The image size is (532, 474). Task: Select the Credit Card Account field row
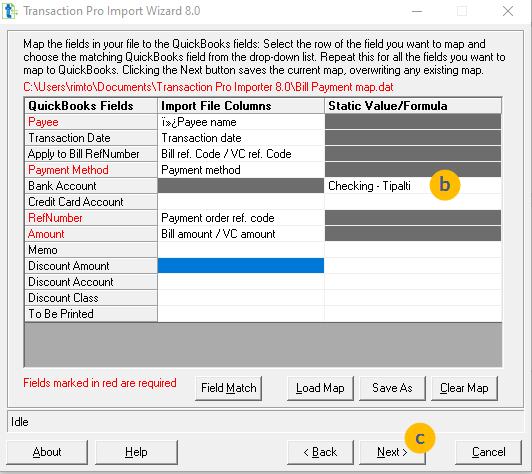[x=91, y=202]
